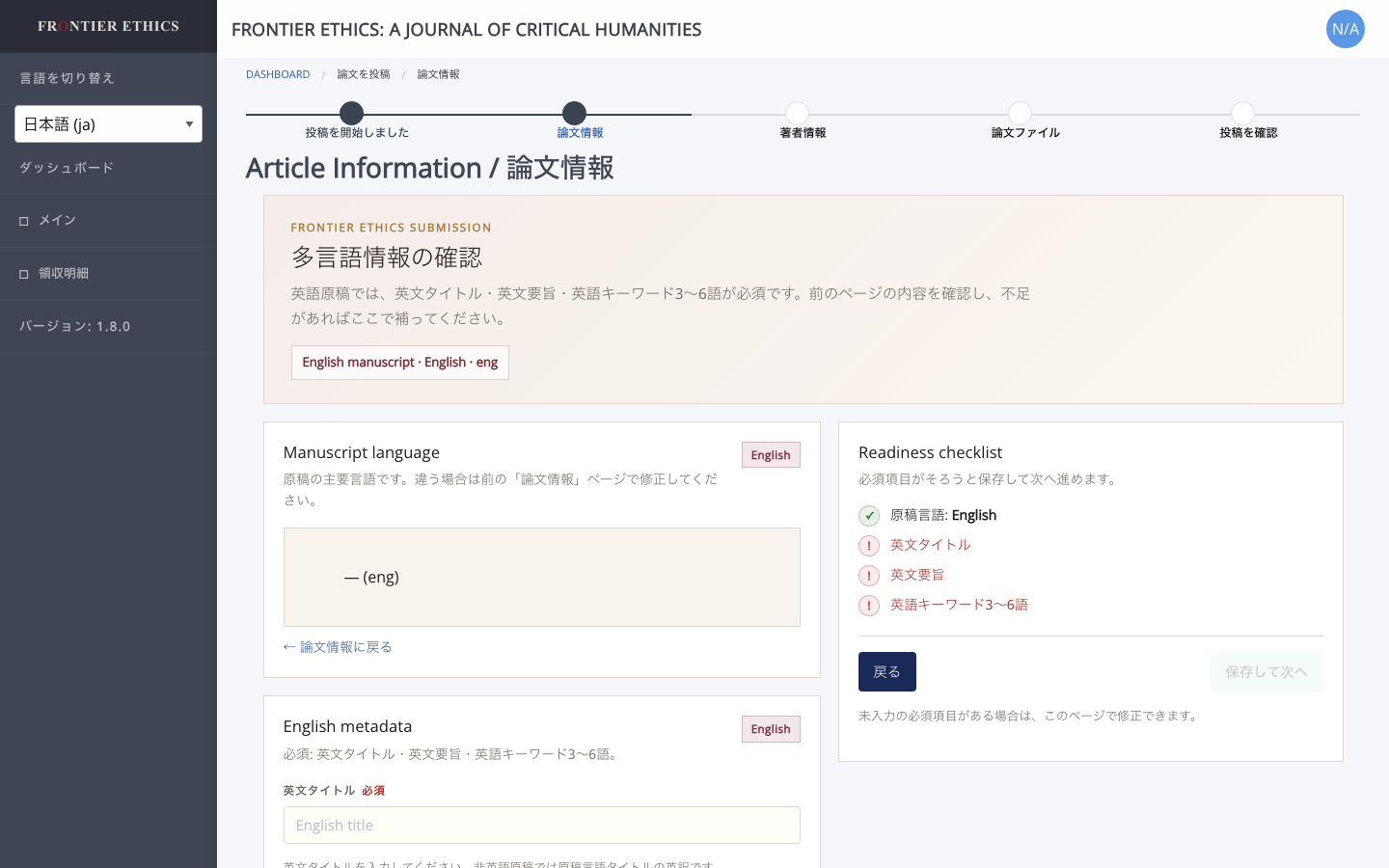Select the 論文ファイル step marker

point(1020,113)
